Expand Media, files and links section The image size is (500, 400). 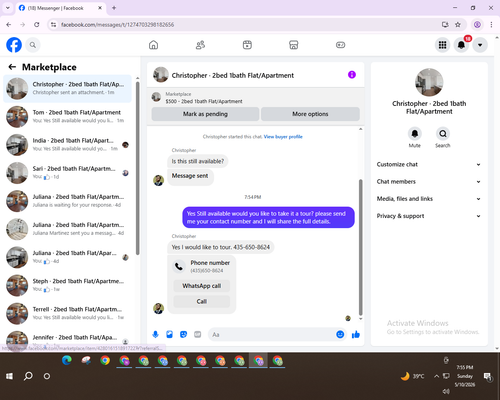429,199
